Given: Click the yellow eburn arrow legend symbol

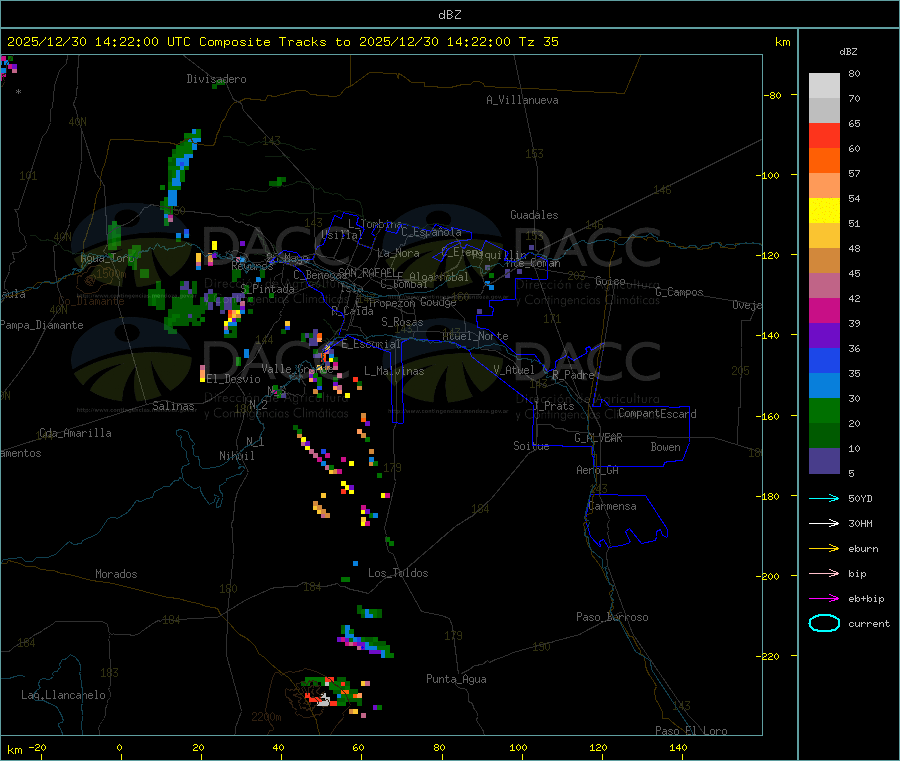Looking at the screenshot, I should pos(824,549).
